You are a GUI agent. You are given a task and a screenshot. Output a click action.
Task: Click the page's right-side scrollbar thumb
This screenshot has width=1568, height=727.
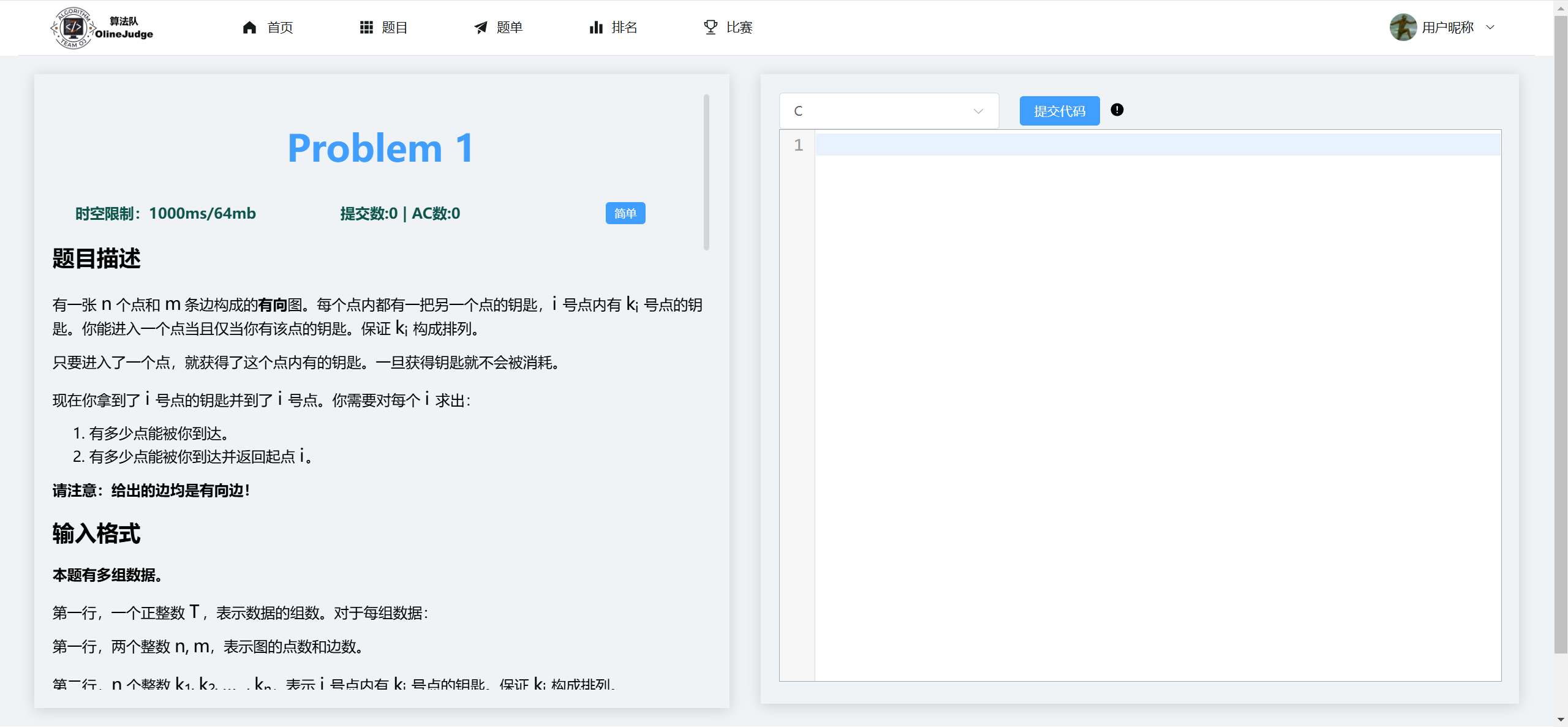tap(1561, 334)
